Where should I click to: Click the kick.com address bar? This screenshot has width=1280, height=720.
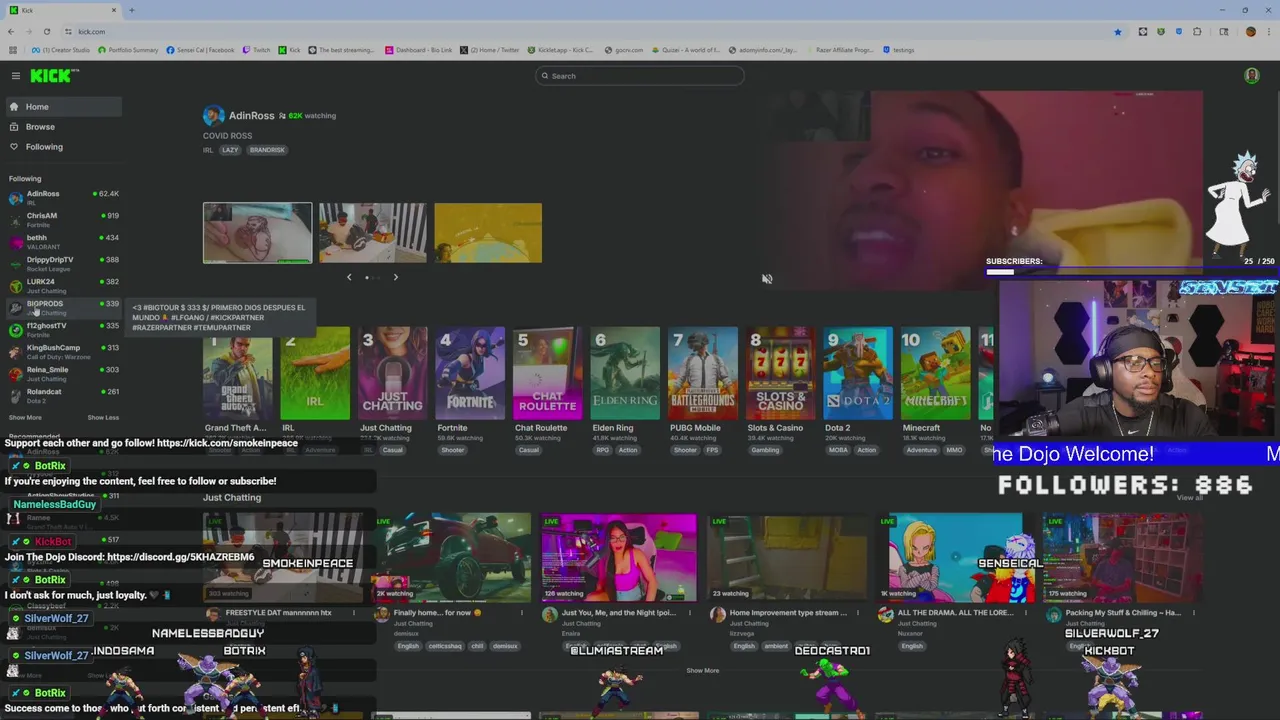tap(590, 31)
